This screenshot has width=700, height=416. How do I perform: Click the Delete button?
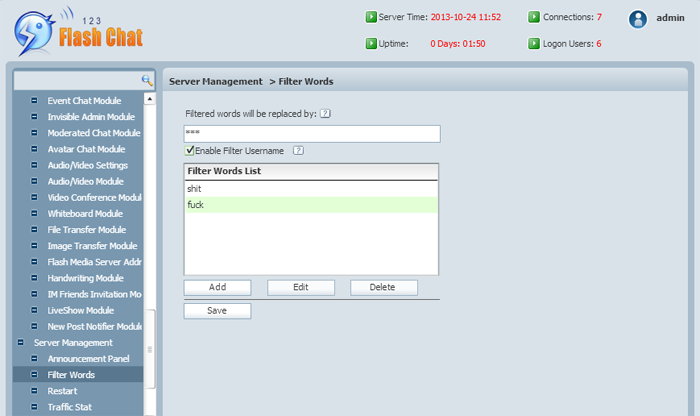pyautogui.click(x=384, y=287)
